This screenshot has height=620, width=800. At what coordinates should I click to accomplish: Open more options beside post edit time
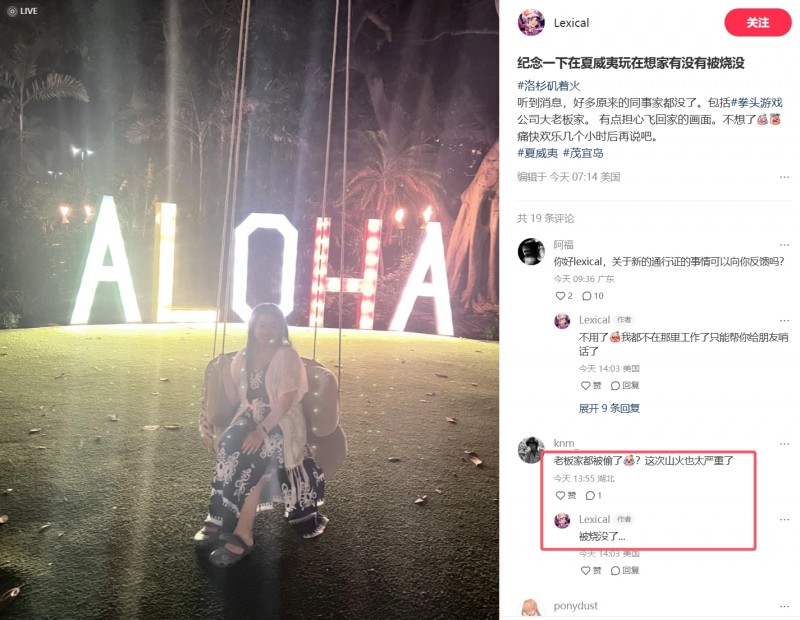coord(784,177)
